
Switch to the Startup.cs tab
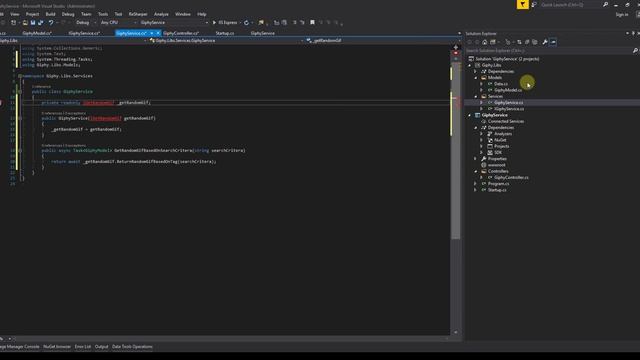tap(225, 33)
